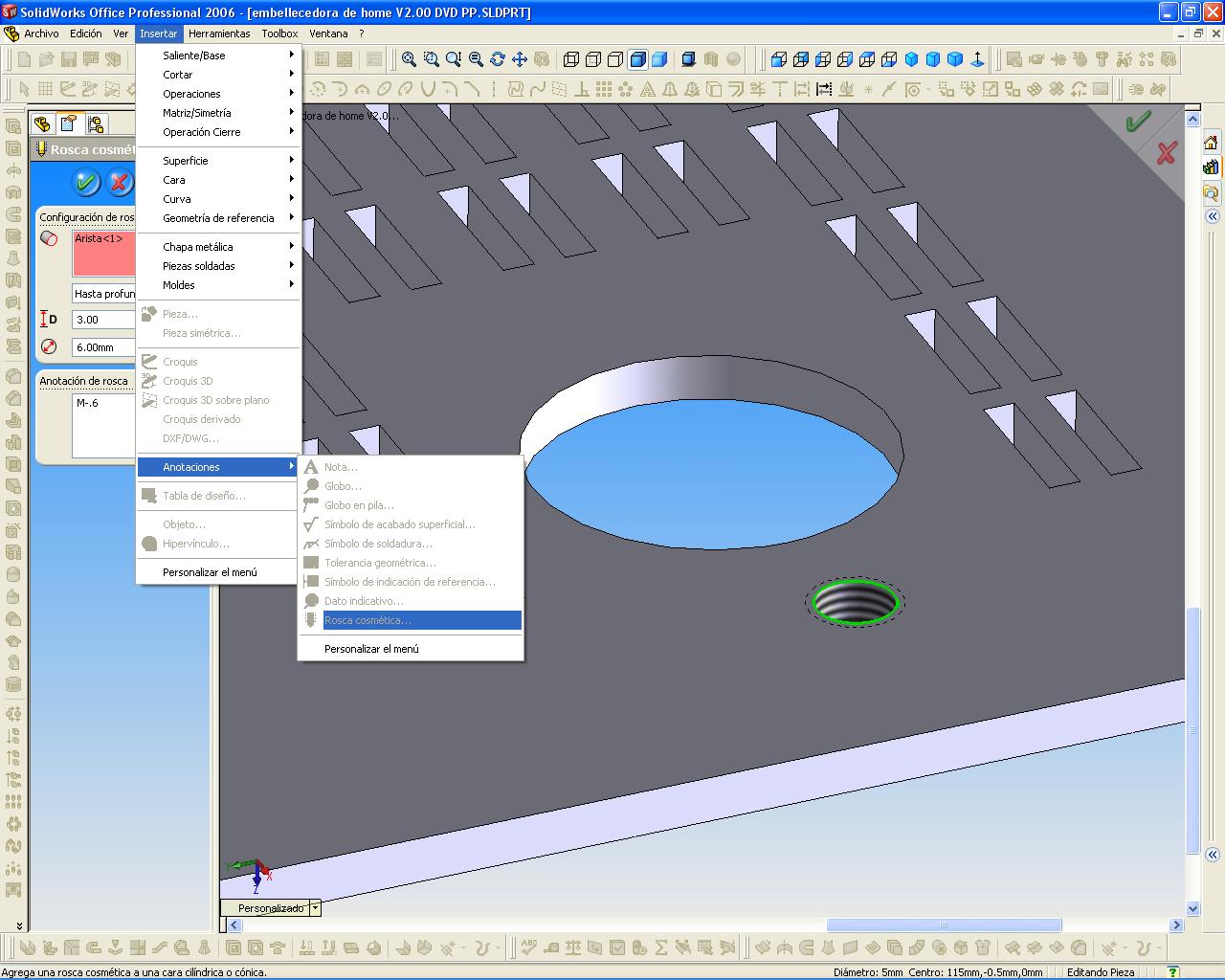This screenshot has height=980, width=1225.
Task: Open the Hasta profundidad end condition dropdown
Action: (x=104, y=294)
